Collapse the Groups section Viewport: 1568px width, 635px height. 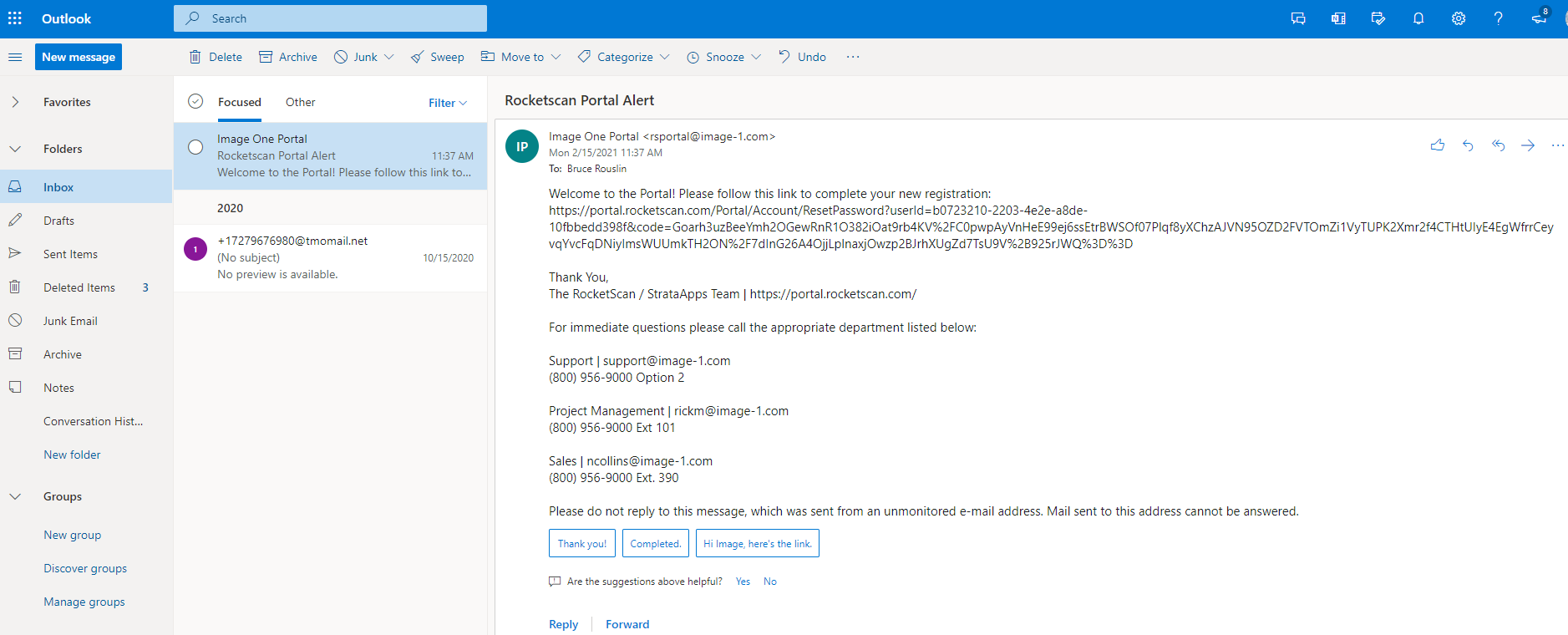point(15,496)
